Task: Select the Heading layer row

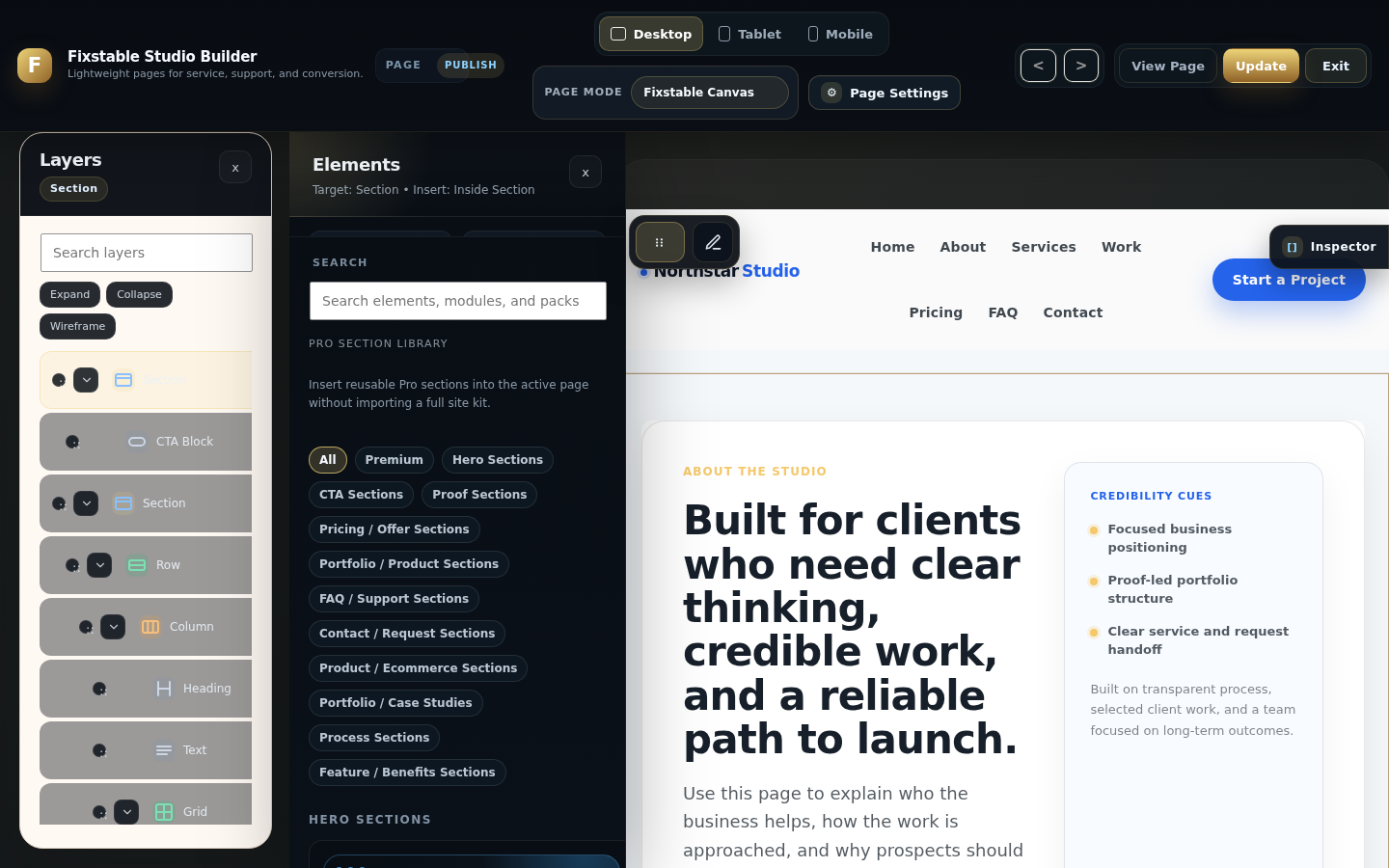Action: coord(146,689)
